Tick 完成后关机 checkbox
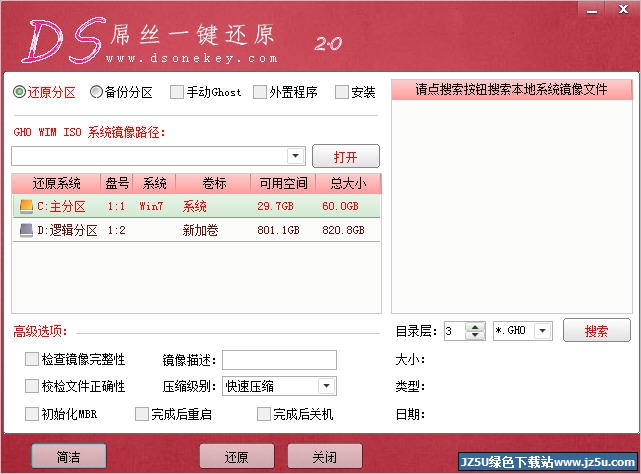Image resolution: width=641 pixels, height=474 pixels. [264, 414]
